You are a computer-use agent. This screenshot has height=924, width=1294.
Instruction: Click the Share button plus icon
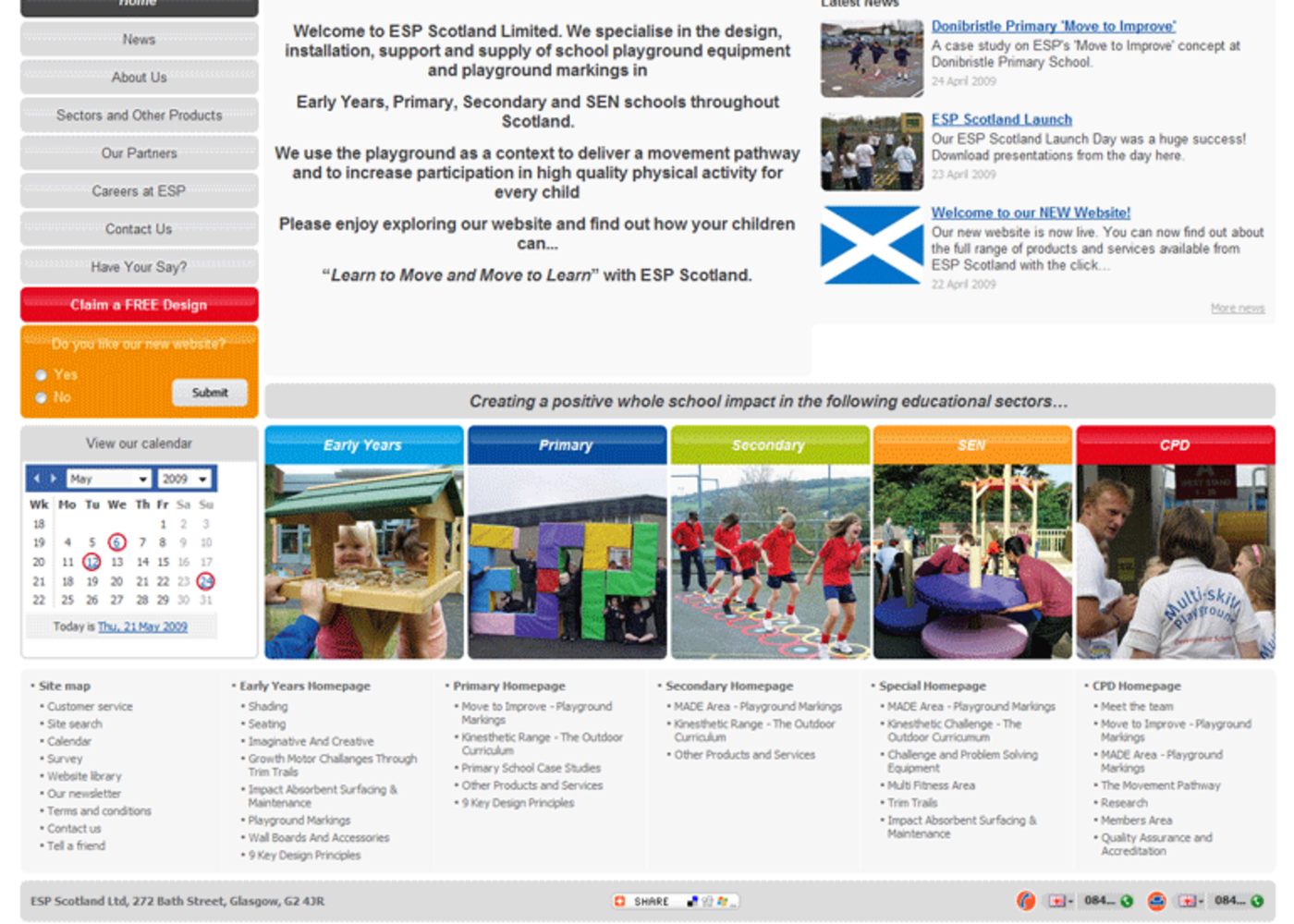pos(620,901)
